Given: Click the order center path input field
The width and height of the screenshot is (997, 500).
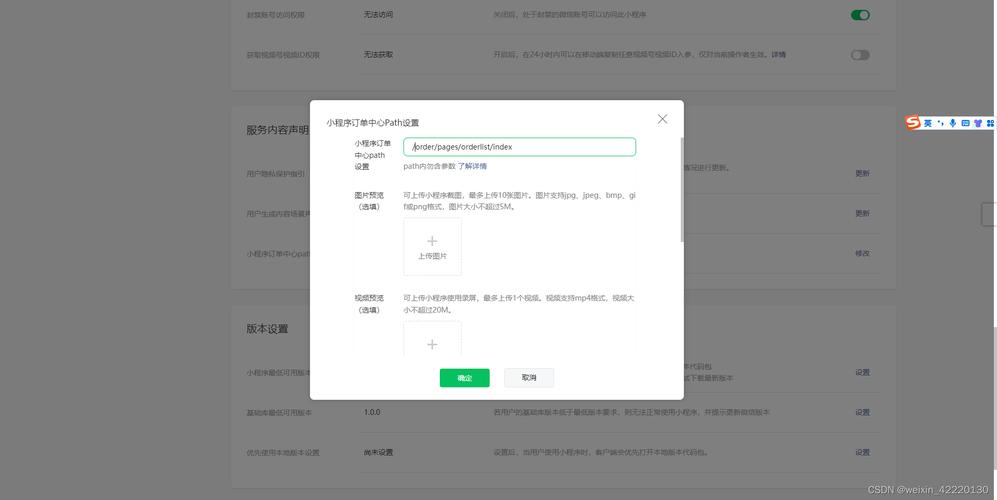Looking at the screenshot, I should 519,147.
